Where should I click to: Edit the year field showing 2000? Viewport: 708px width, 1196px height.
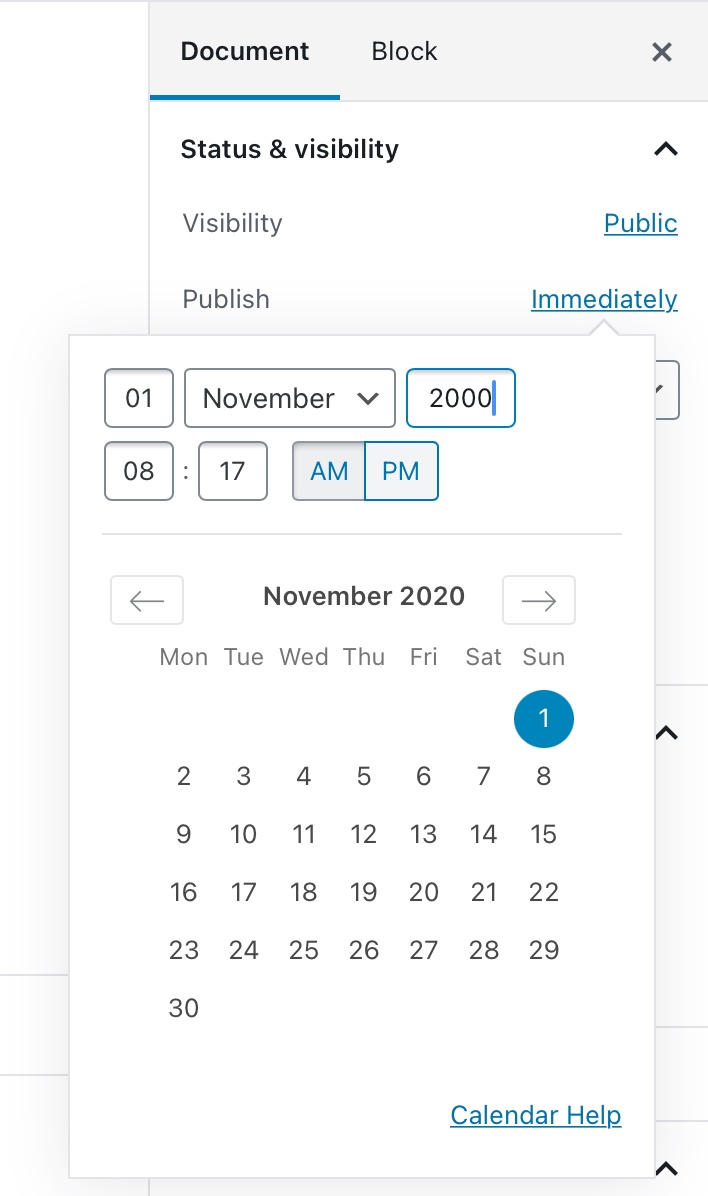(x=460, y=397)
